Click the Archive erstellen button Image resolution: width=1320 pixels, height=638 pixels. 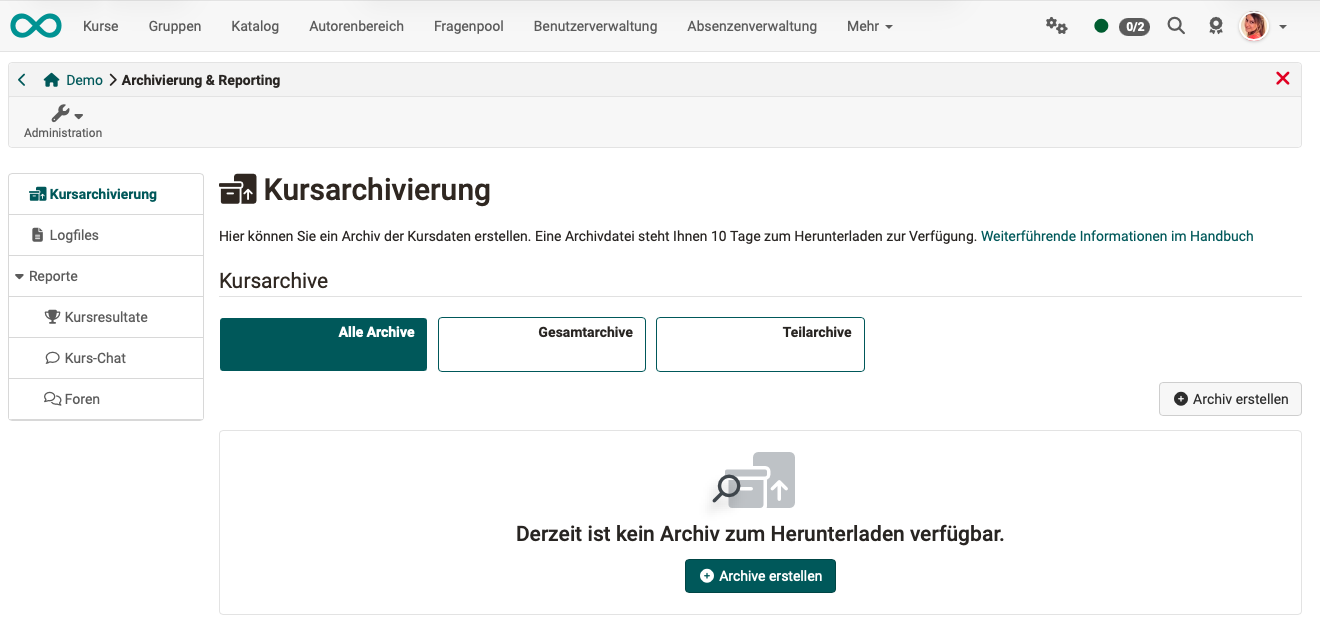[760, 576]
